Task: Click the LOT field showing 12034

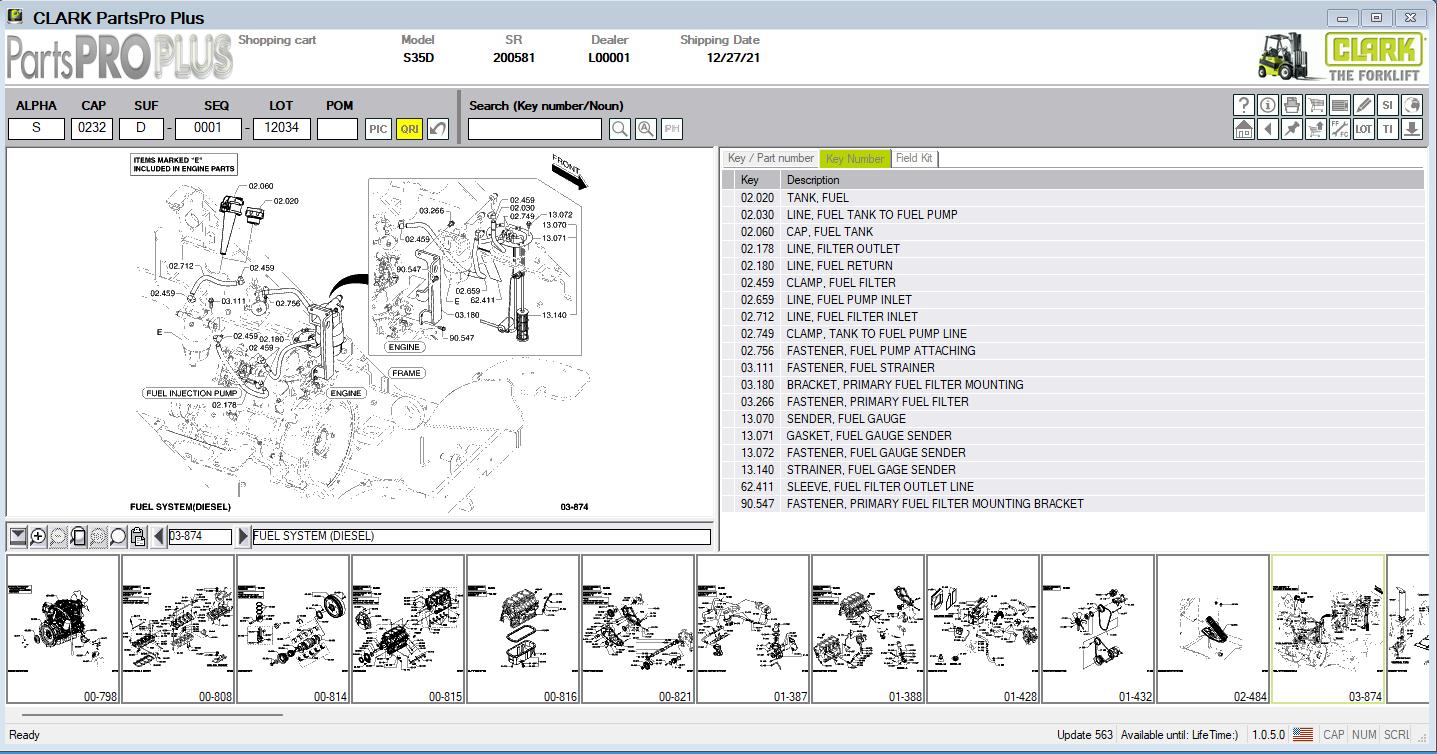Action: pyautogui.click(x=282, y=128)
